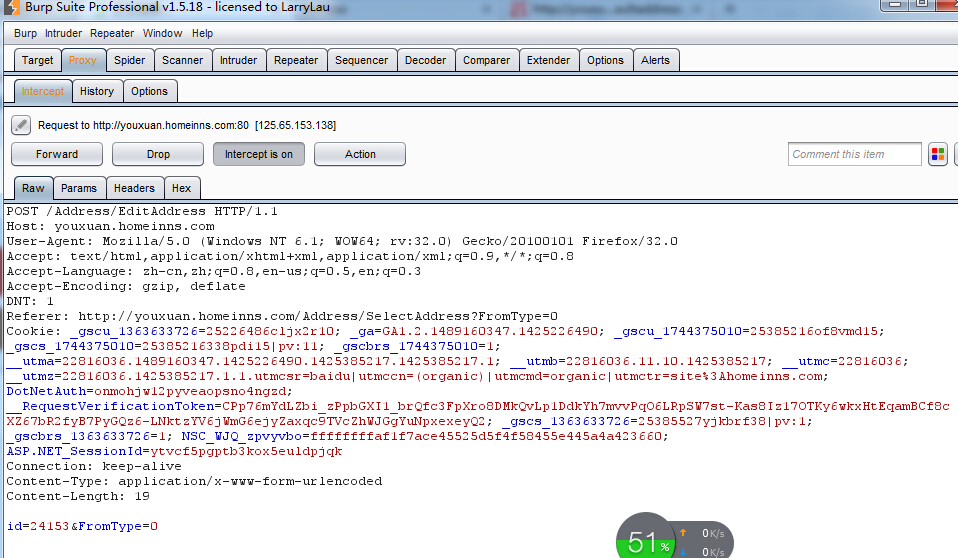Open the highlight color picker icon

coord(938,154)
